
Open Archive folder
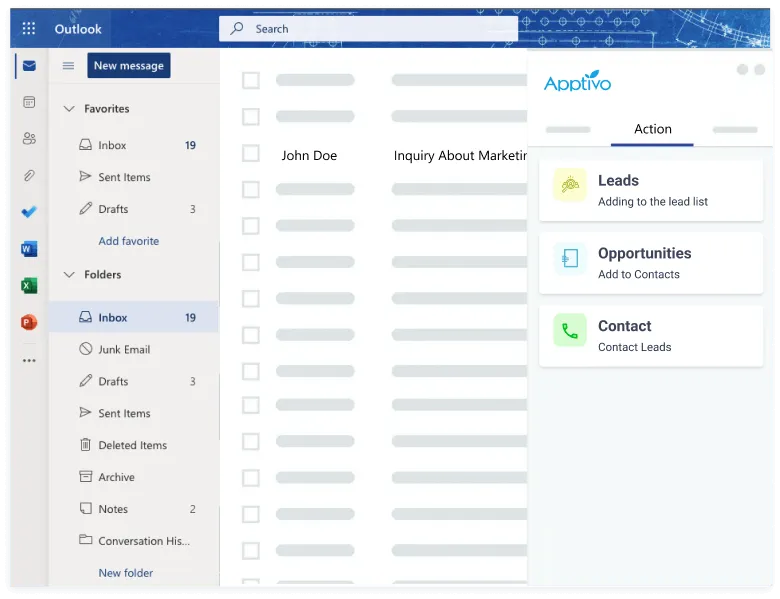coord(134,477)
